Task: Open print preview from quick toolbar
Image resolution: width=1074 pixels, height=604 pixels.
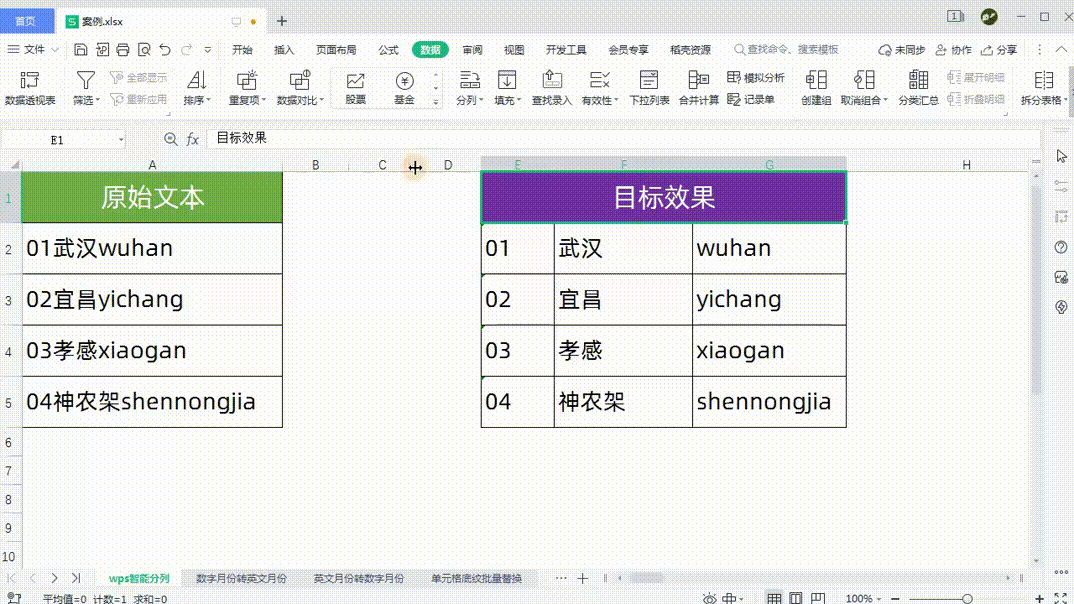Action: [x=144, y=49]
